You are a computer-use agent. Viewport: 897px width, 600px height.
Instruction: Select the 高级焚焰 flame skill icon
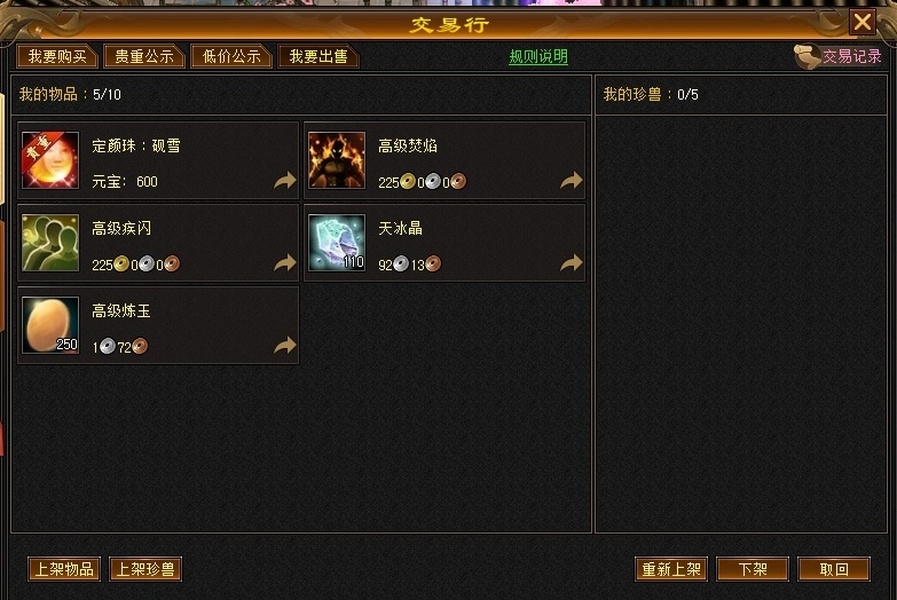pyautogui.click(x=336, y=160)
